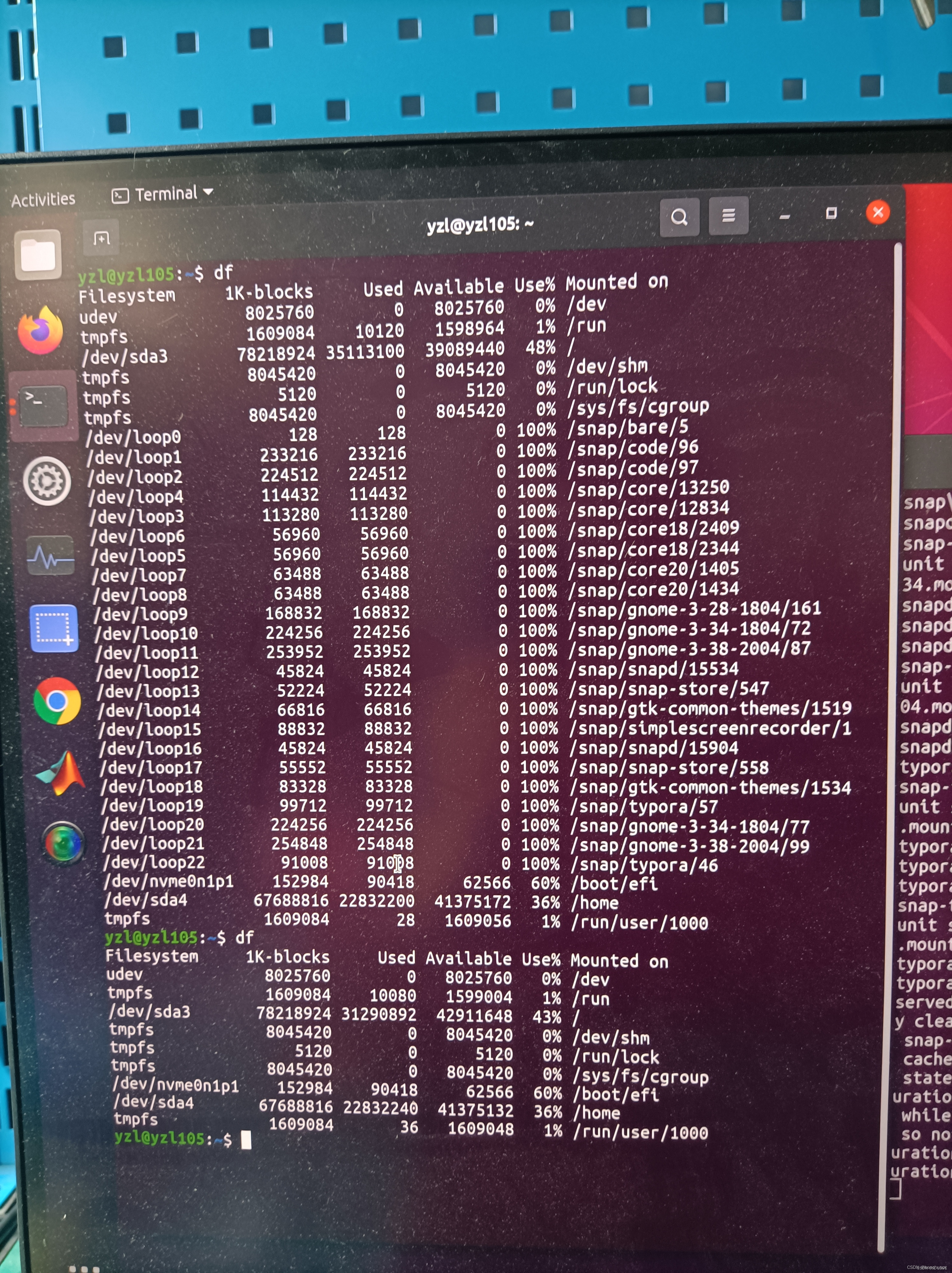Viewport: 952px width, 1273px height.
Task: Open the terminal hamburger menu
Action: pyautogui.click(x=728, y=216)
